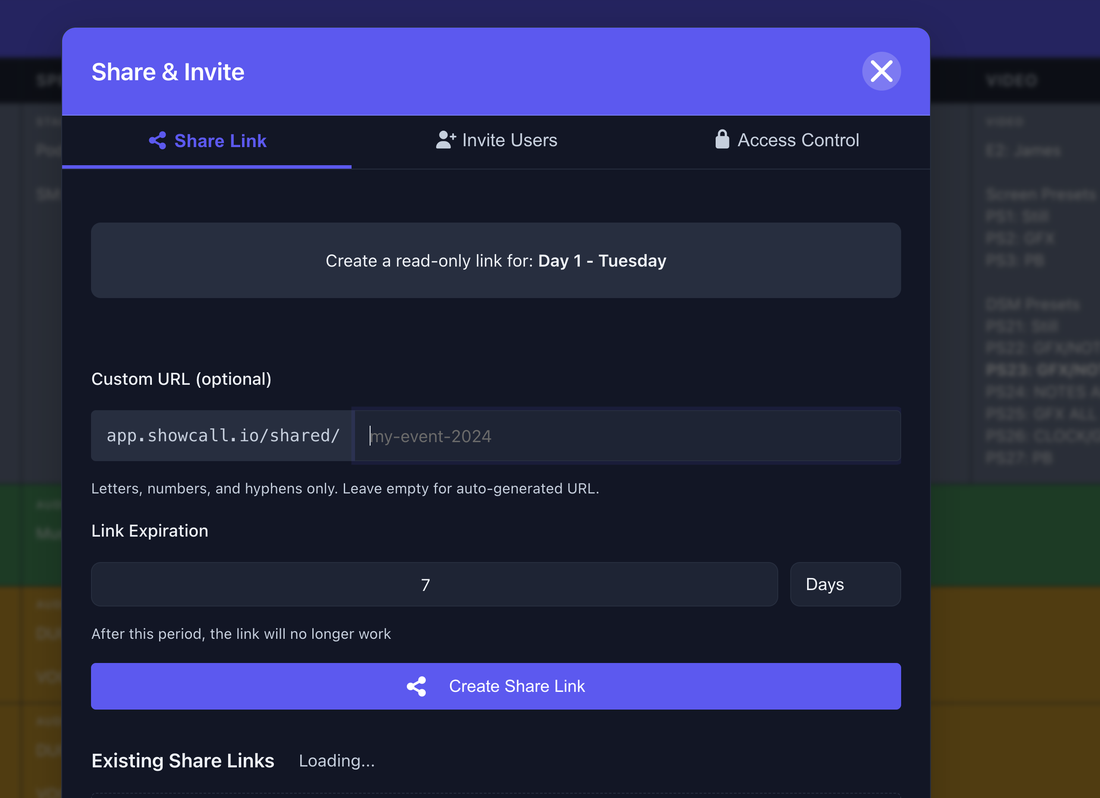Click the app.showcall.io/shared/ prefix text

point(223,435)
